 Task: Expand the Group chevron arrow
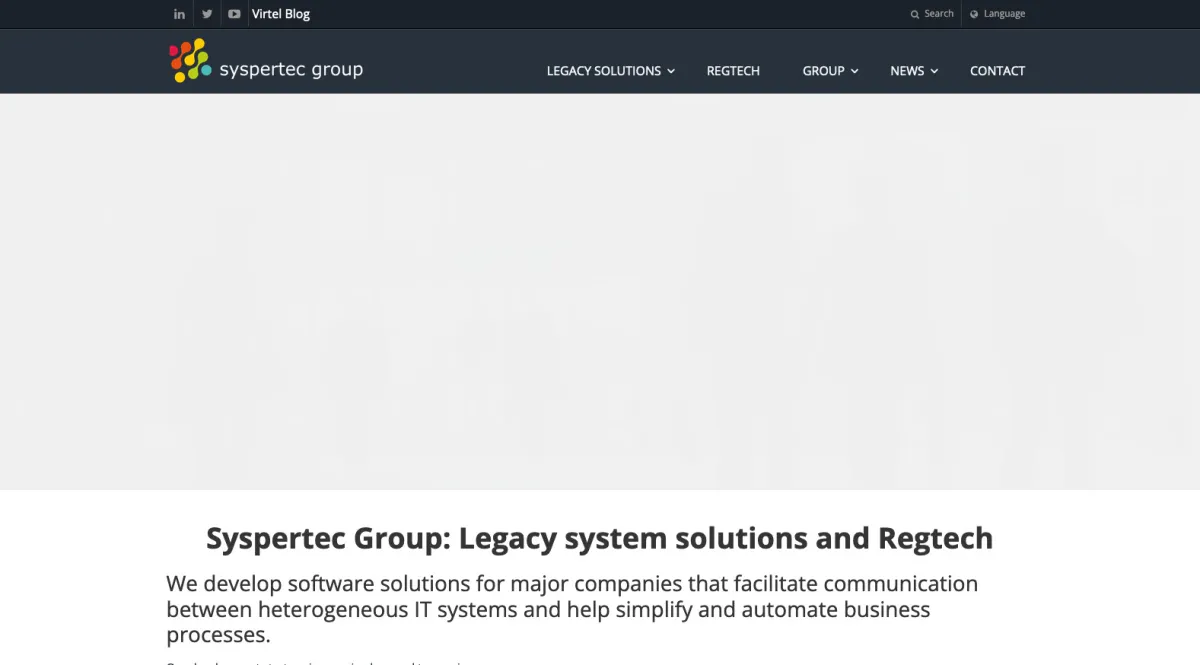855,71
